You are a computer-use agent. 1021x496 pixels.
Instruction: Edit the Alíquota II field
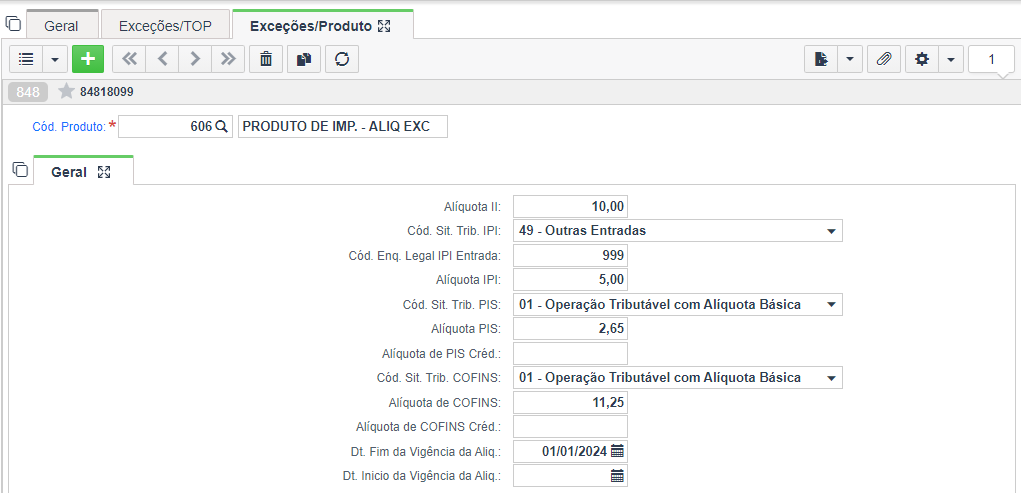click(x=570, y=207)
